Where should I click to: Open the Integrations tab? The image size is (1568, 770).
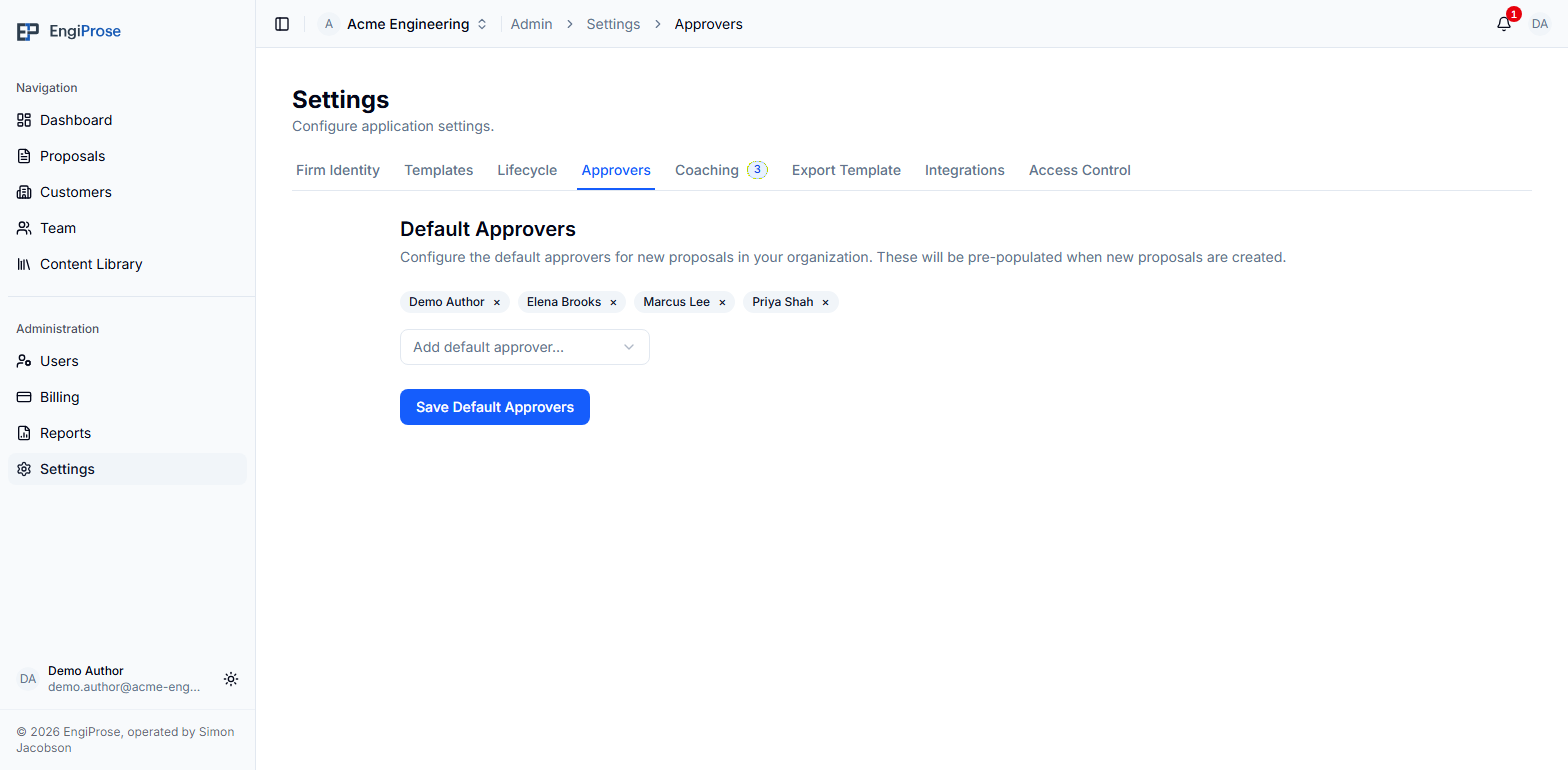(x=965, y=170)
